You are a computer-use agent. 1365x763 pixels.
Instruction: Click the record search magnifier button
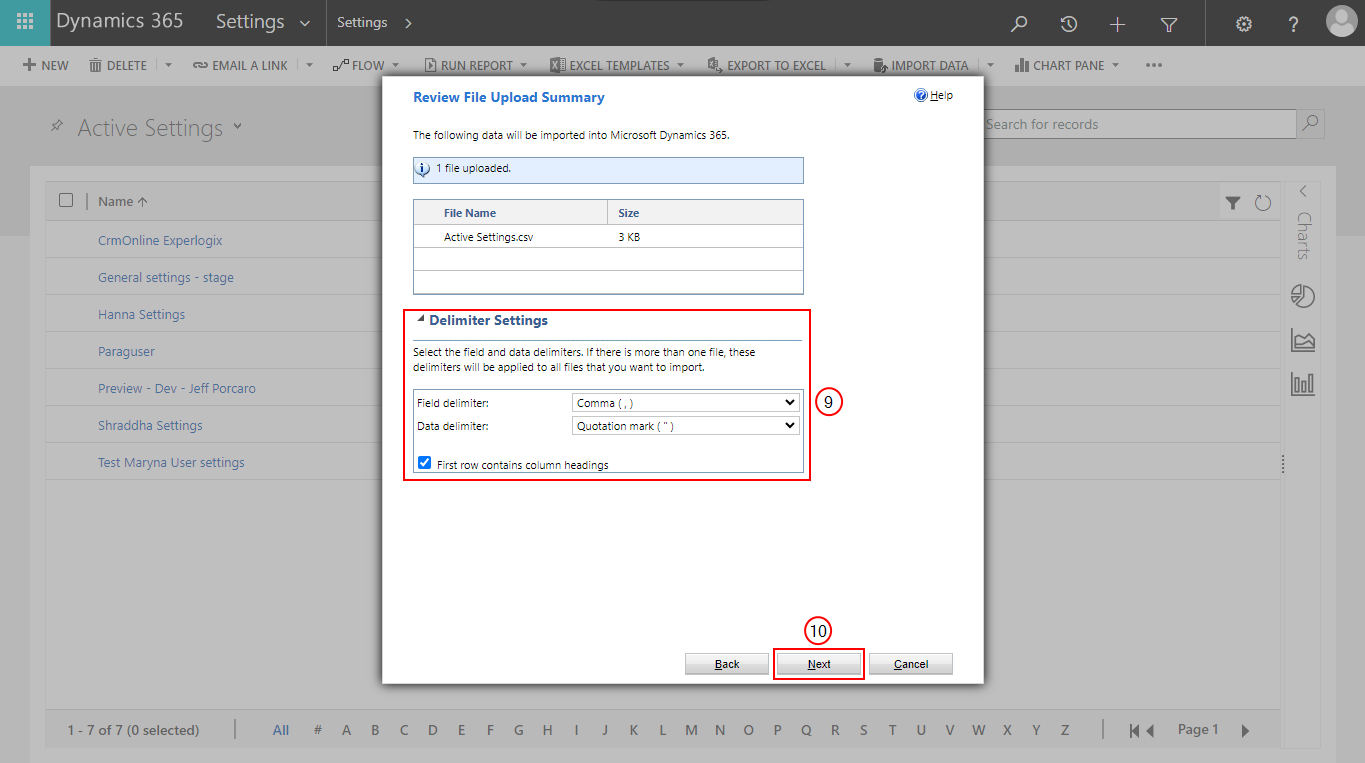click(1310, 124)
